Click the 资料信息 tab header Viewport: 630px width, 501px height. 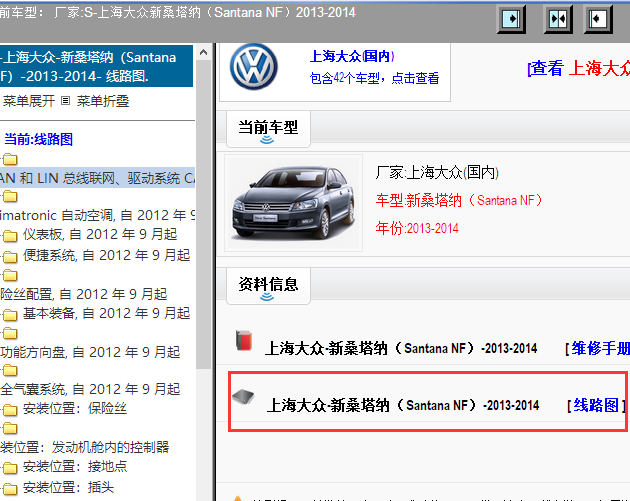[x=268, y=286]
